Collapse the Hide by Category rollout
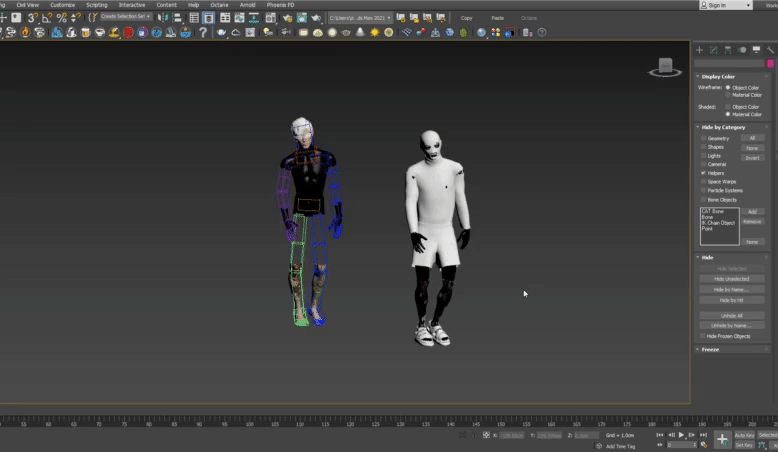The image size is (778, 452). (723, 127)
